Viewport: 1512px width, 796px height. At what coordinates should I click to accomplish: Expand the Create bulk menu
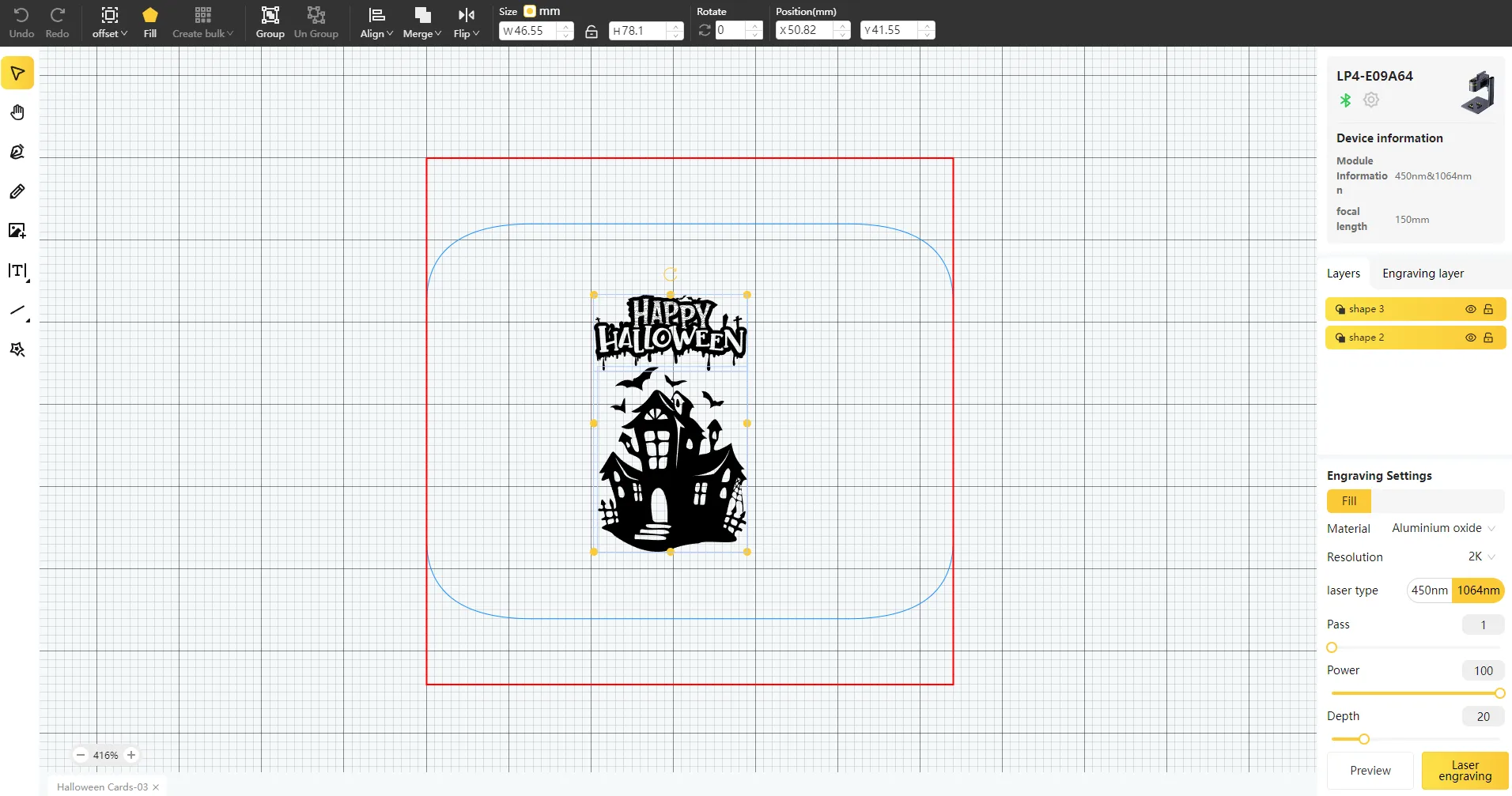(x=203, y=22)
